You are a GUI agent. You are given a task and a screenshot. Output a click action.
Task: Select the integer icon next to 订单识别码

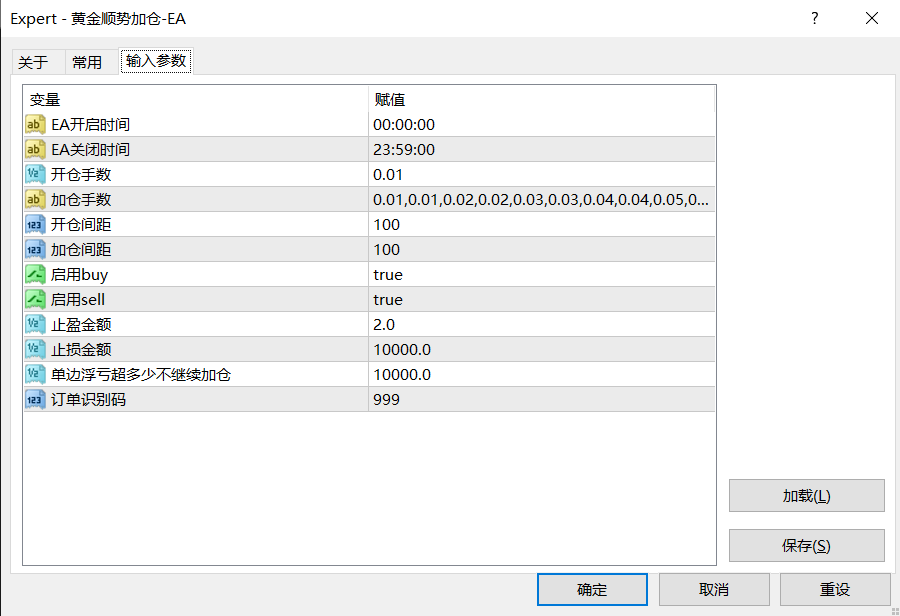point(35,400)
